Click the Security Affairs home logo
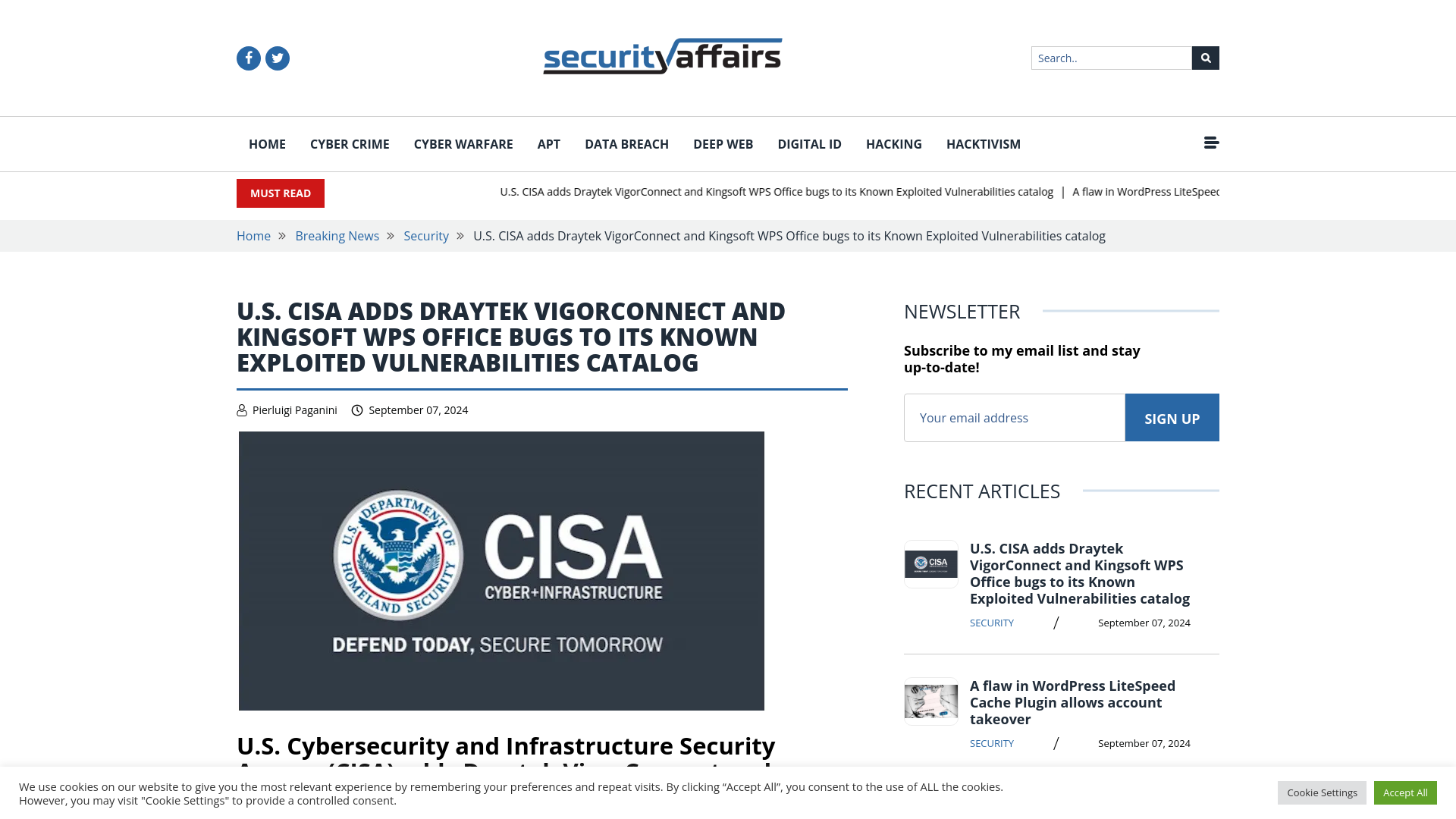The image size is (1456, 819). (663, 56)
